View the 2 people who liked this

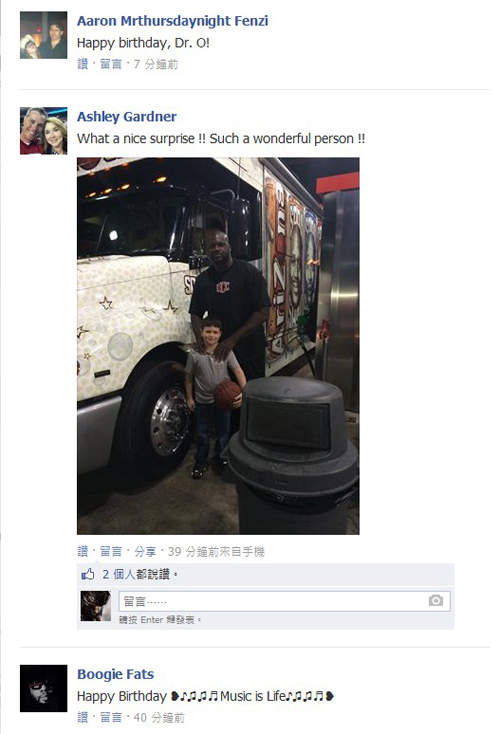click(x=136, y=574)
